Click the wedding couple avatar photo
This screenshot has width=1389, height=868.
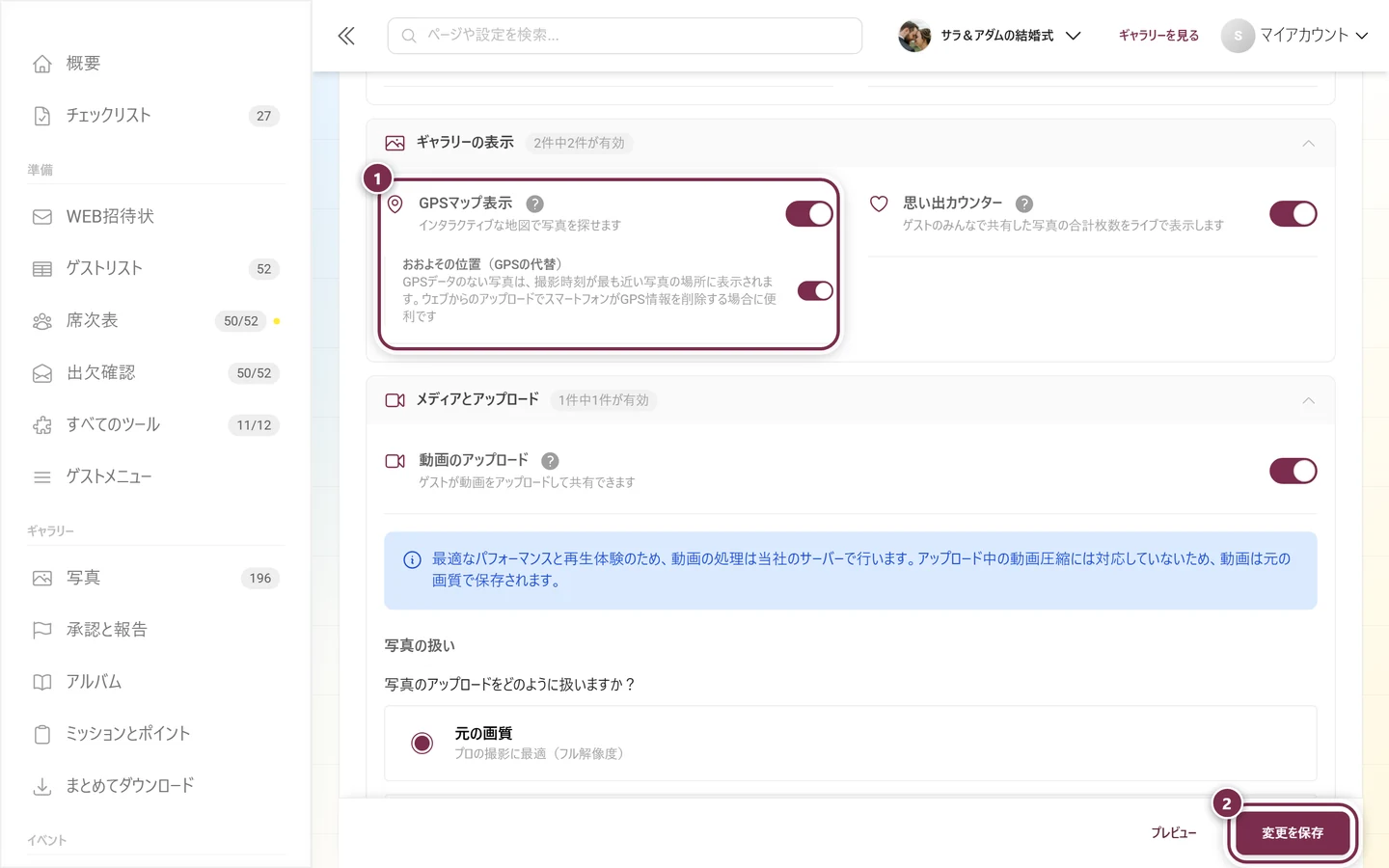(914, 36)
